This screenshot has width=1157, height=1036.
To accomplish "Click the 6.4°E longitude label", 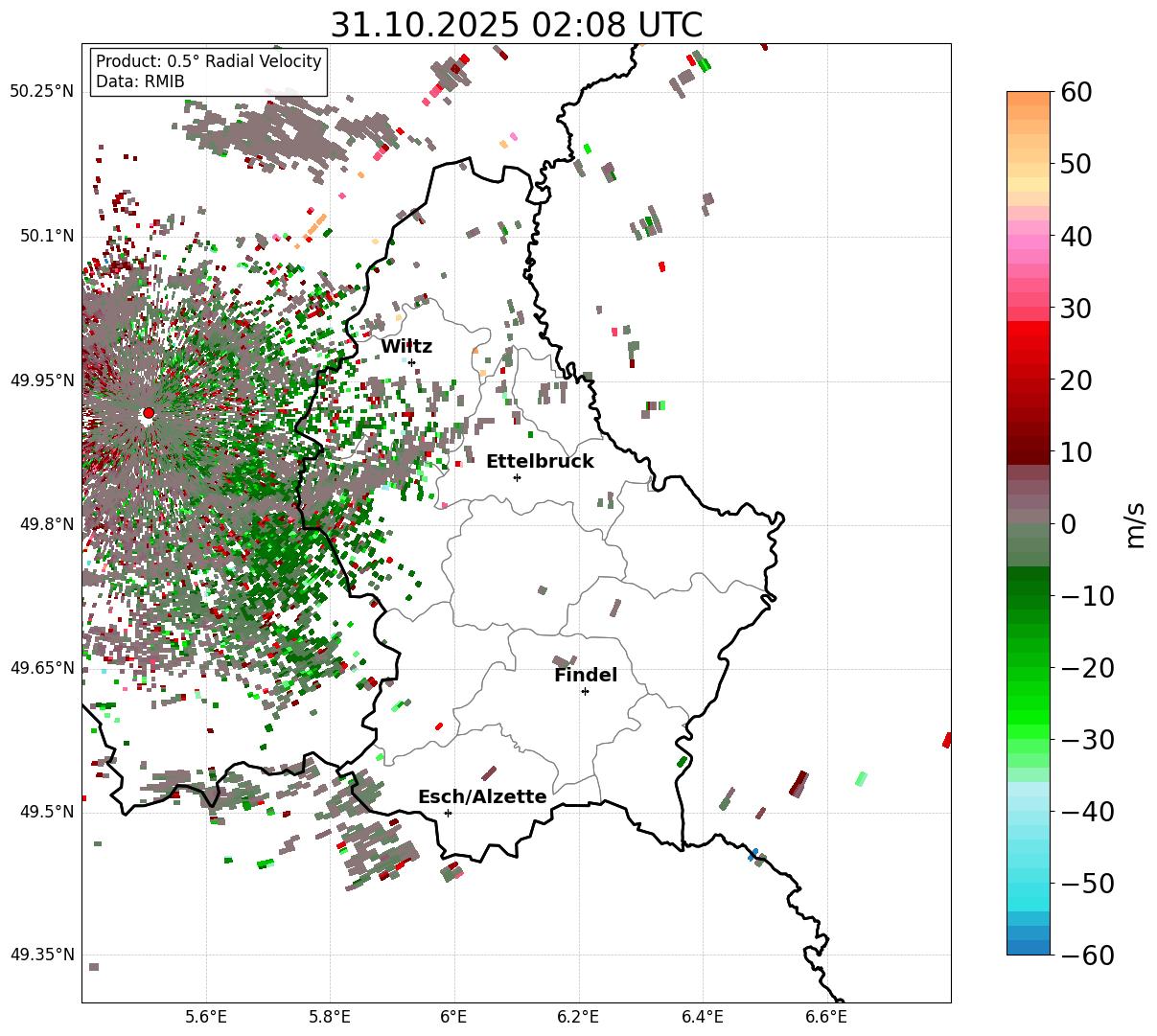I will [x=703, y=1017].
